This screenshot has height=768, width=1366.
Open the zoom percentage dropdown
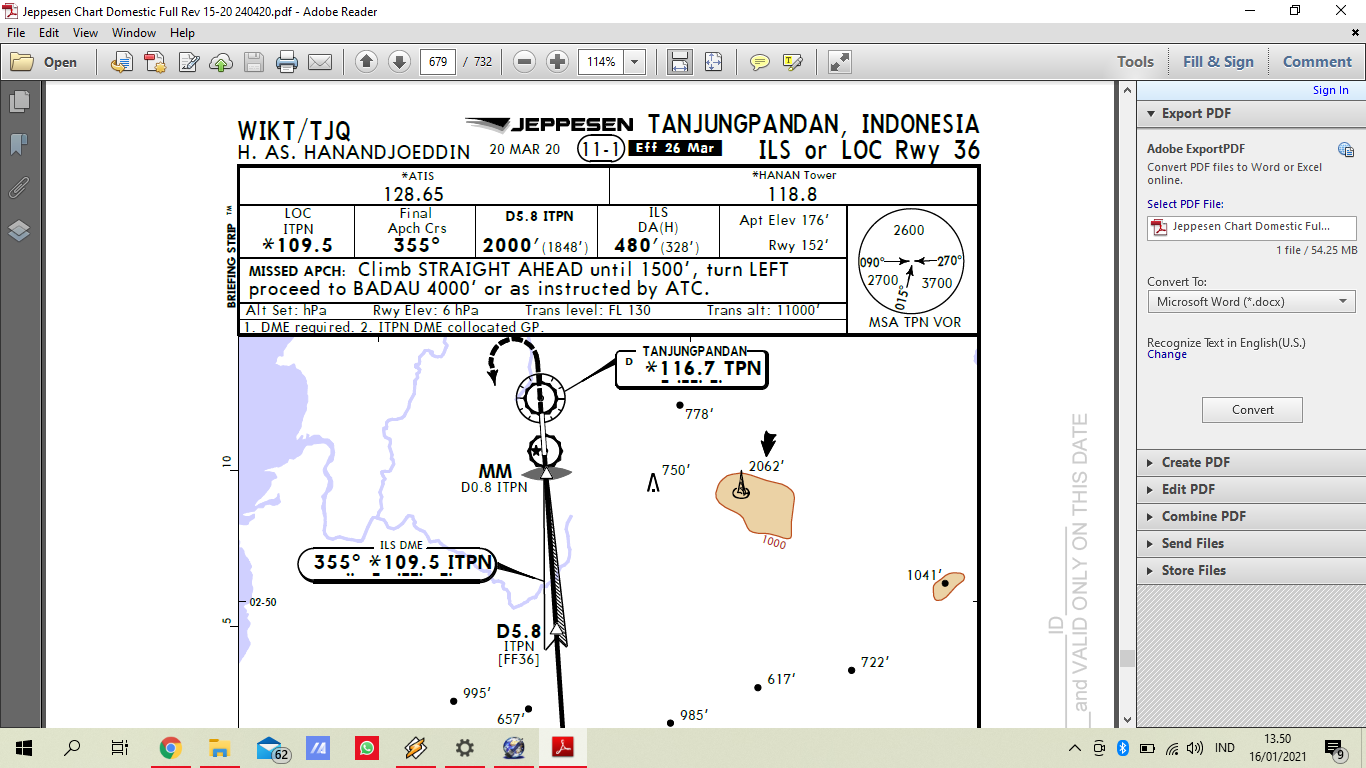pyautogui.click(x=634, y=61)
